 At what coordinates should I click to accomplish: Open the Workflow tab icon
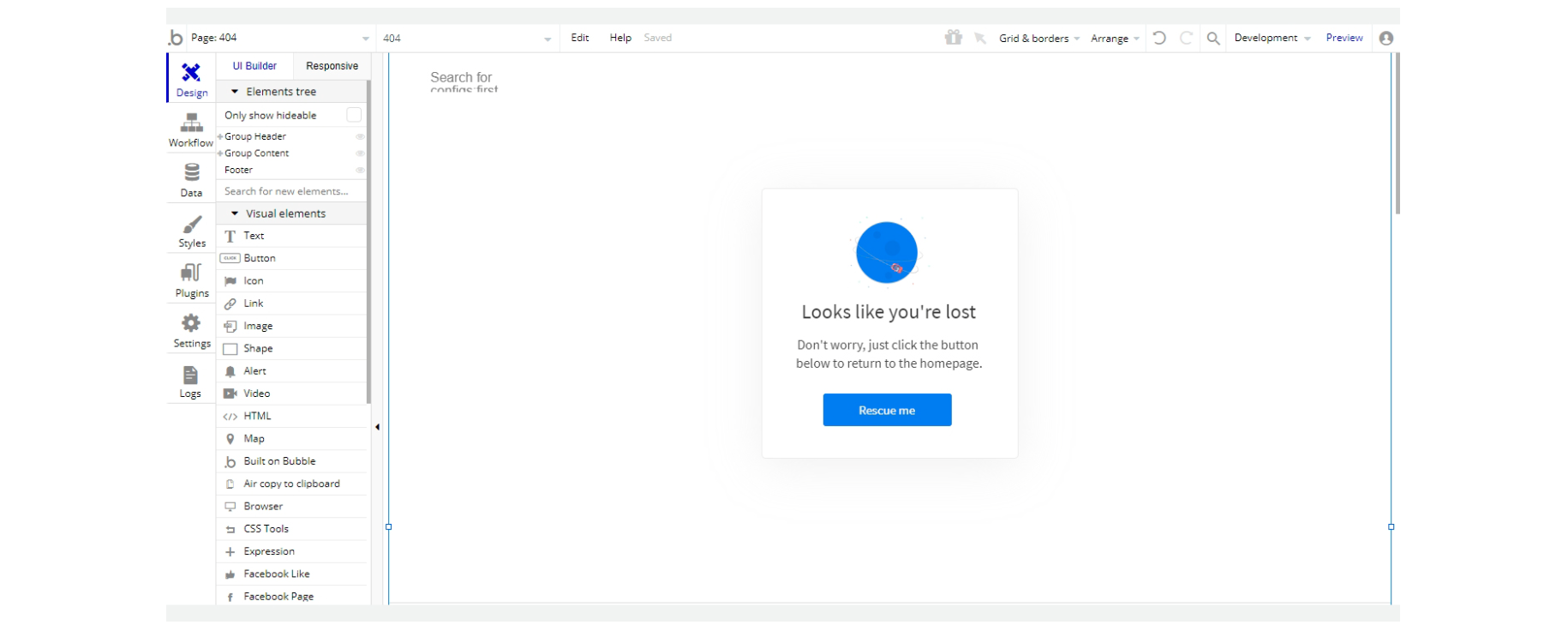tap(191, 129)
